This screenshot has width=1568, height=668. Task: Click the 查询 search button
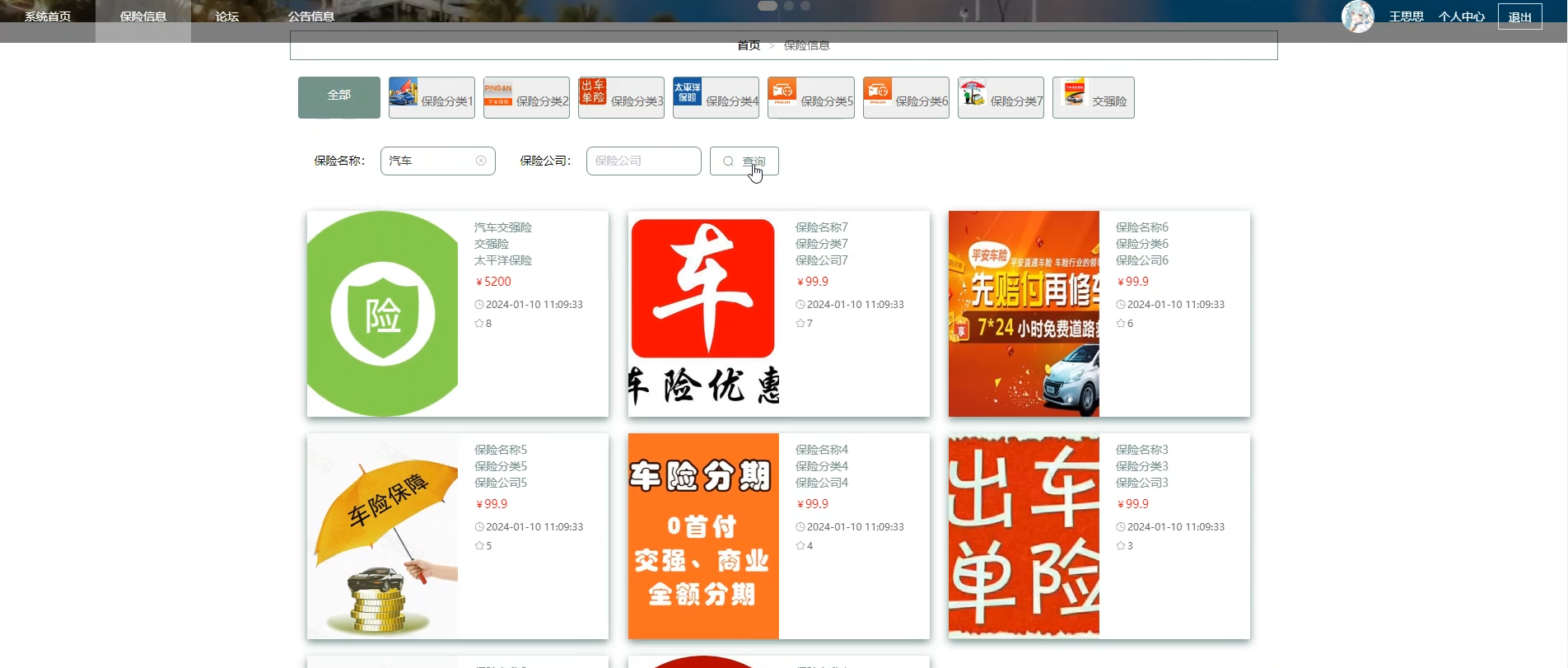click(744, 161)
